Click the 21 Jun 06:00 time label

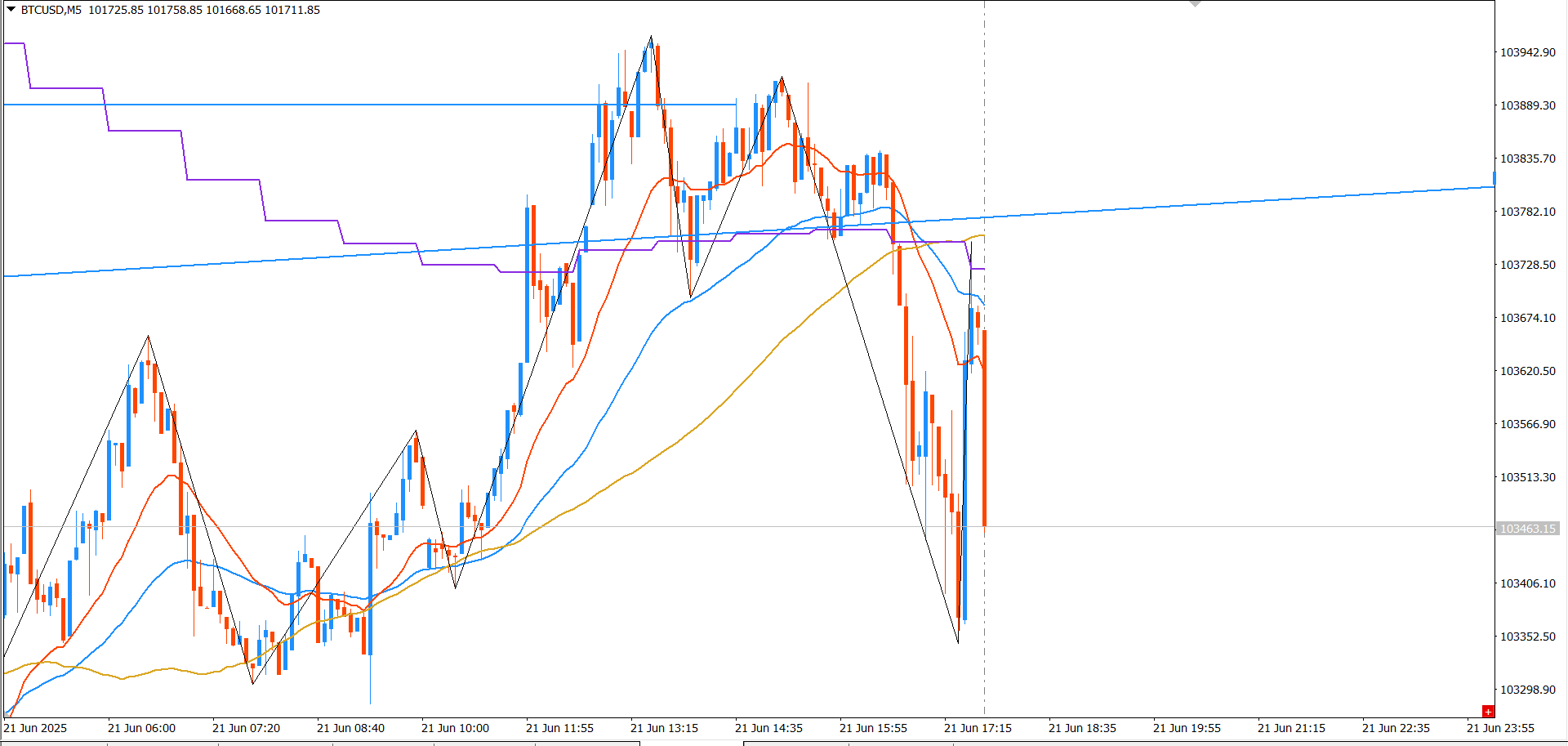click(141, 728)
